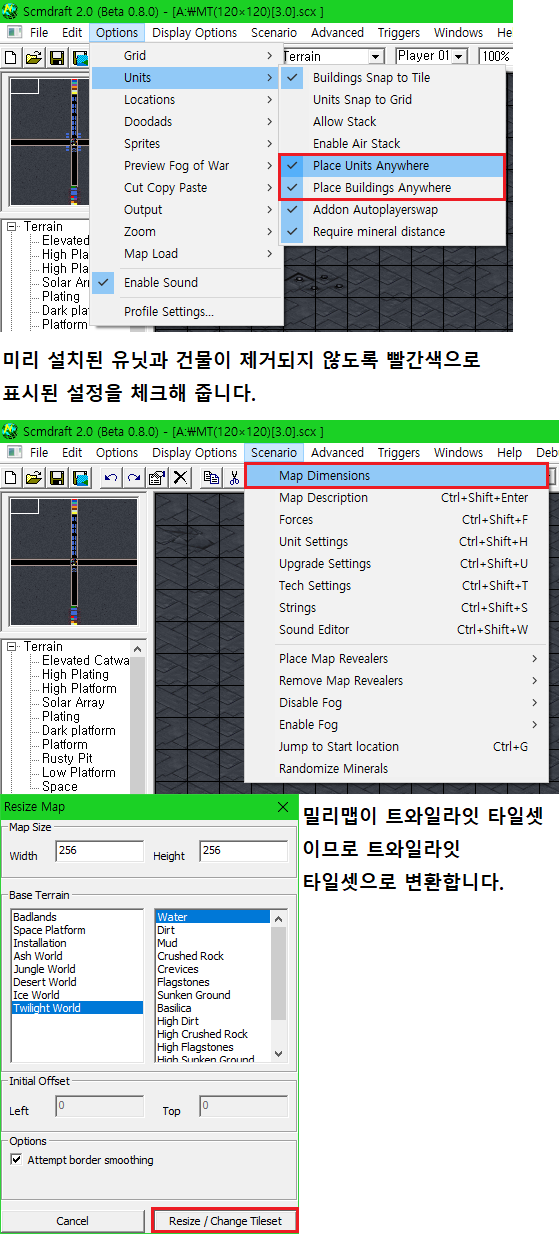Select Low Platform tree item
The image size is (559, 1234).
[79, 773]
